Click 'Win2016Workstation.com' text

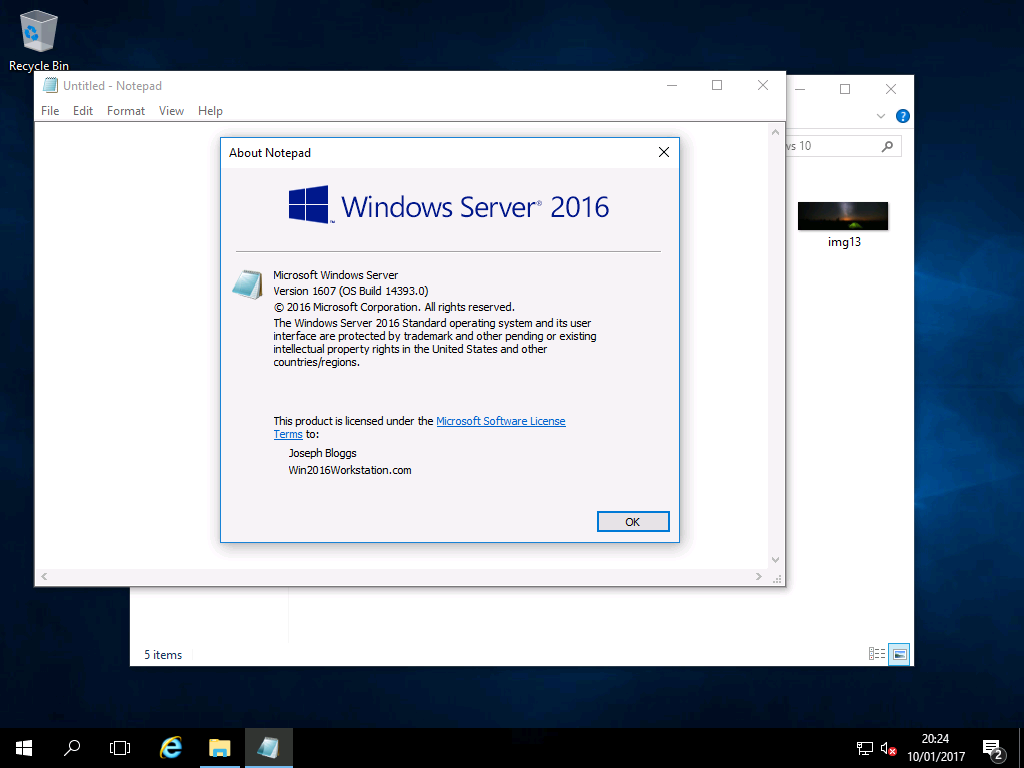click(350, 470)
